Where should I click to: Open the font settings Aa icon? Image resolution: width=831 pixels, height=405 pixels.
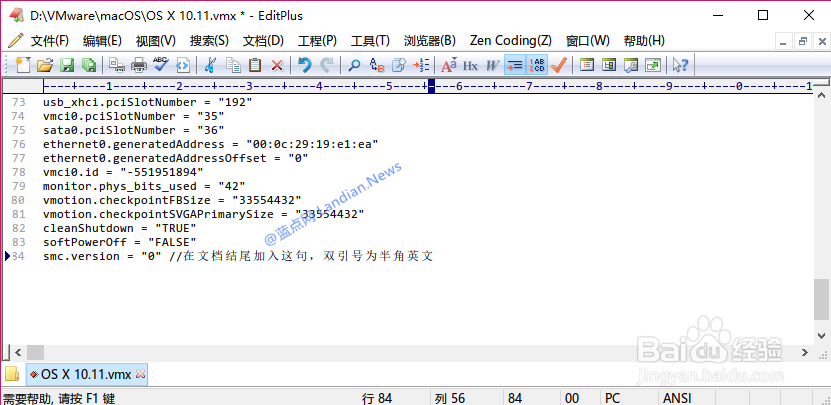449,65
